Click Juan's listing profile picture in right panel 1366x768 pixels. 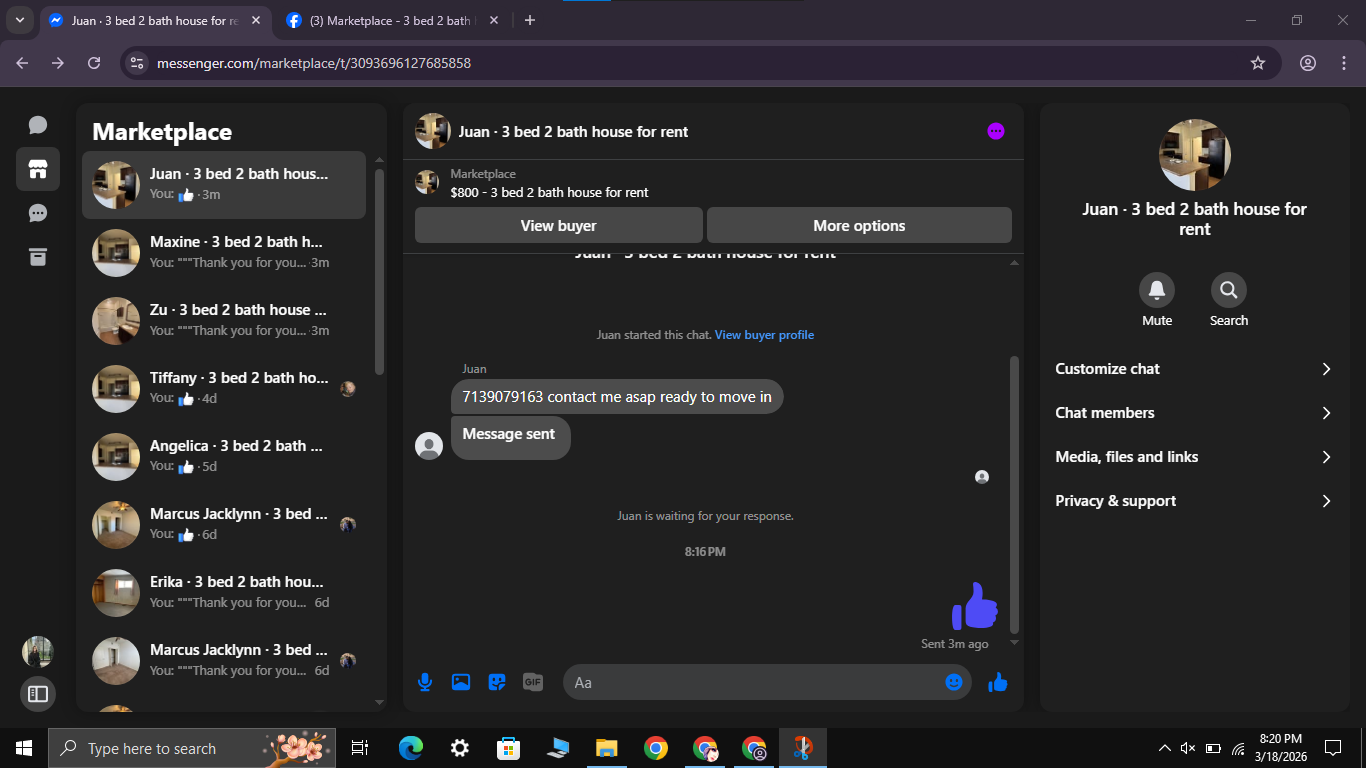(1194, 155)
